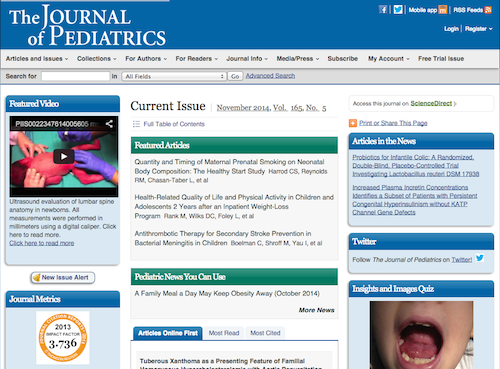This screenshot has height=369, width=500.
Task: Expand the Articles and Issues menu
Action: pos(37,59)
